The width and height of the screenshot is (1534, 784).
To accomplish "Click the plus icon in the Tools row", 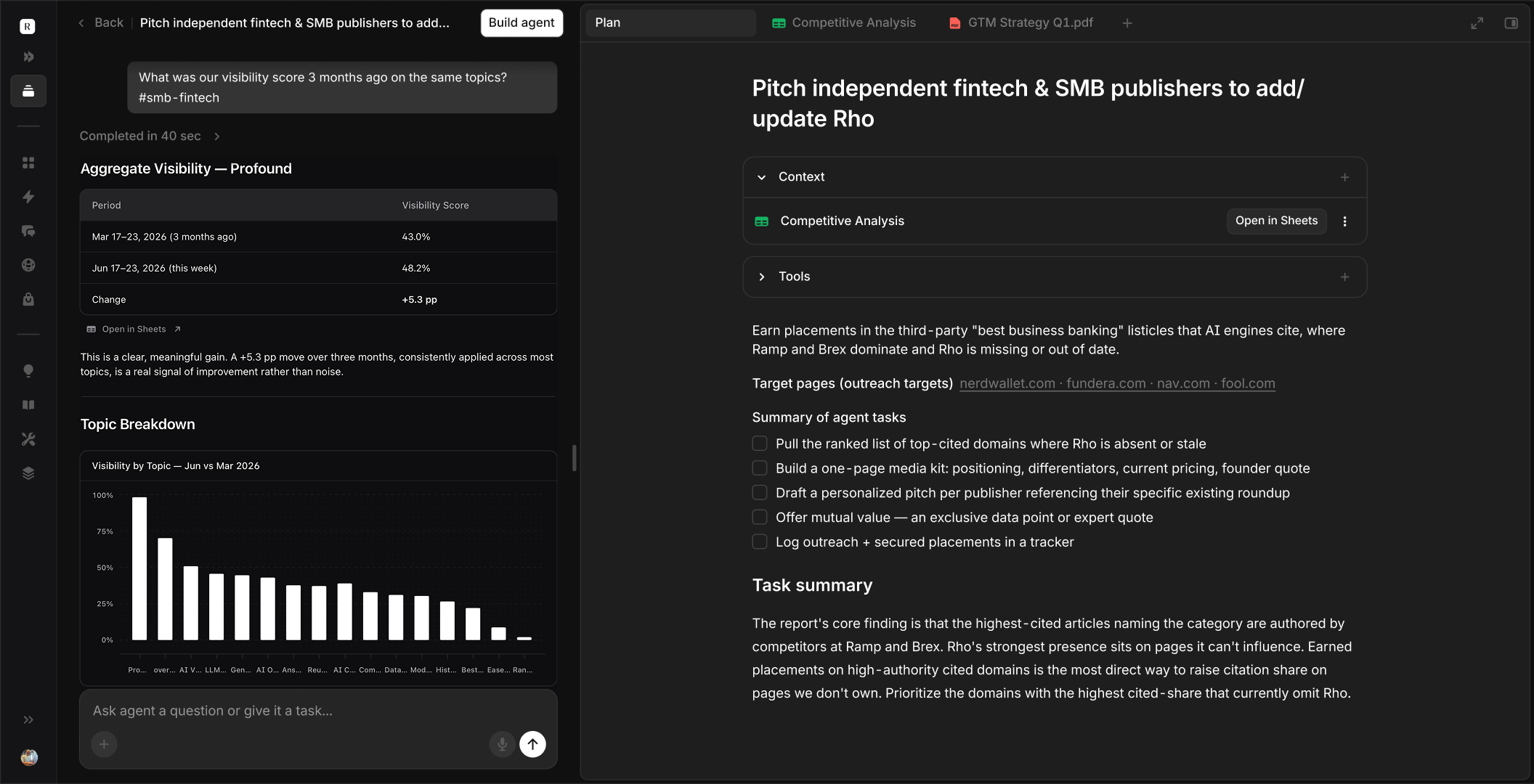I will coord(1344,277).
